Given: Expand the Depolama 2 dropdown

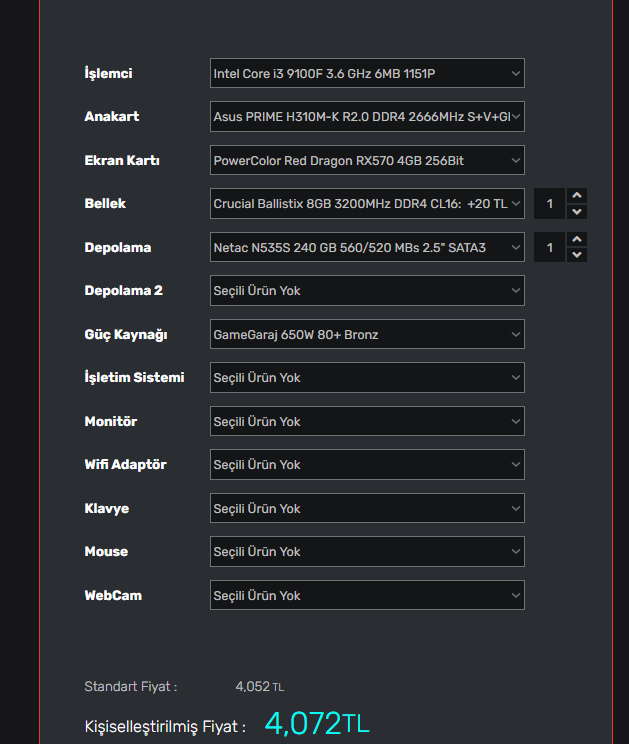Looking at the screenshot, I should pyautogui.click(x=367, y=291).
